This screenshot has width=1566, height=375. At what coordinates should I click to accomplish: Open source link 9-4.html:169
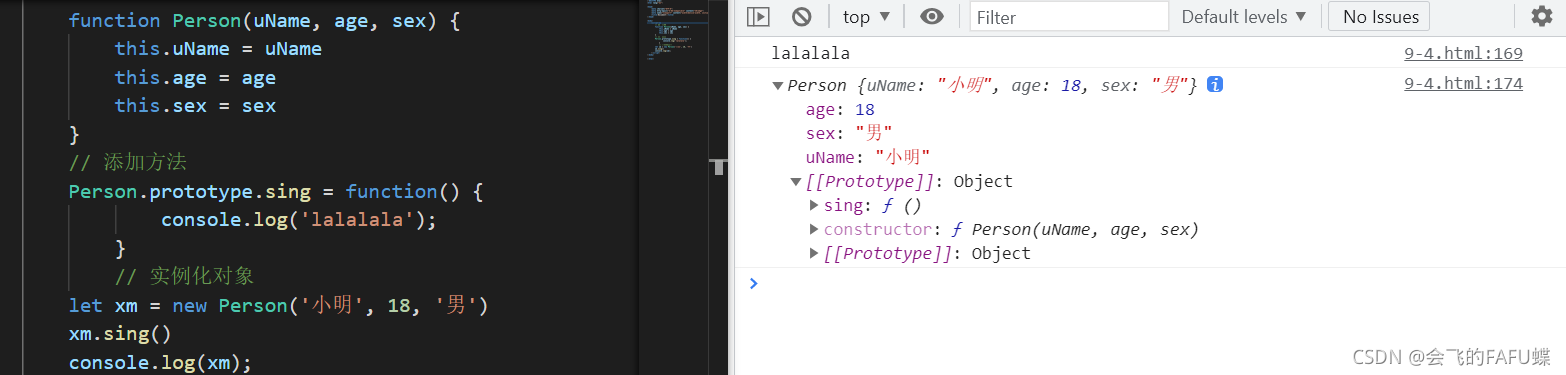[x=1463, y=53]
